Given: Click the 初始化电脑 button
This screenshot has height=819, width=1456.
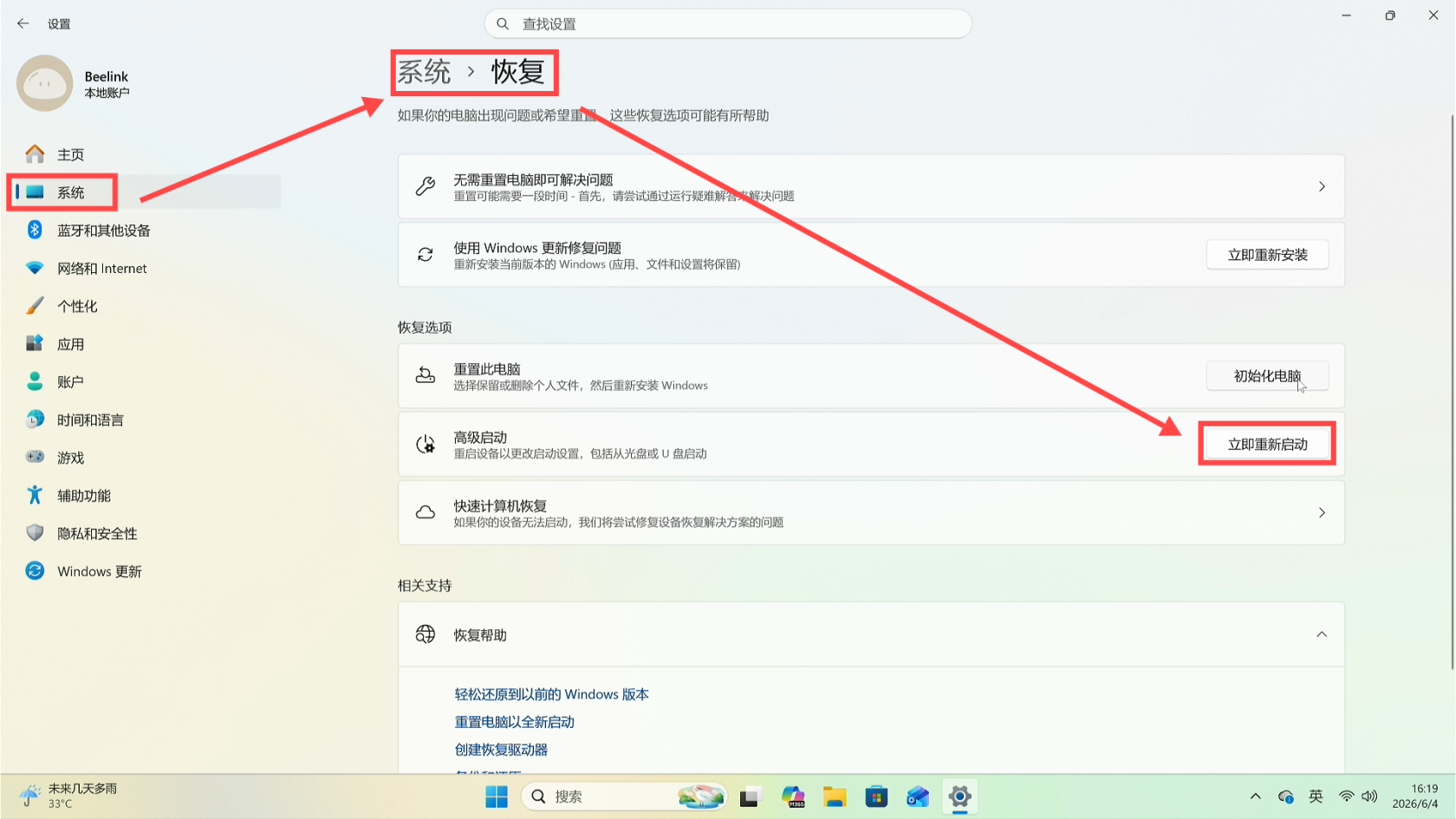Looking at the screenshot, I should 1267,376.
